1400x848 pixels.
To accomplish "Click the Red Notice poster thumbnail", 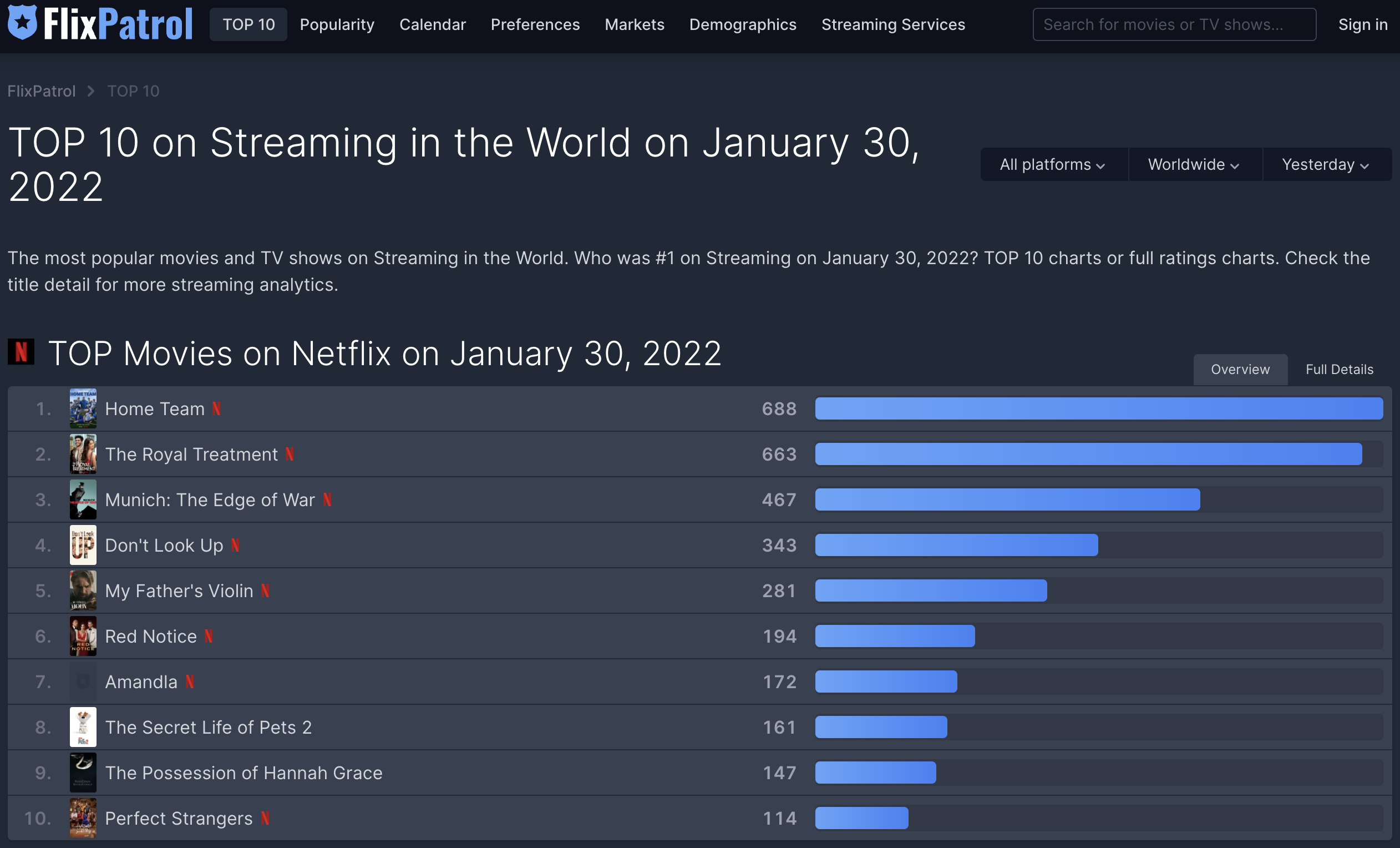I will click(83, 636).
